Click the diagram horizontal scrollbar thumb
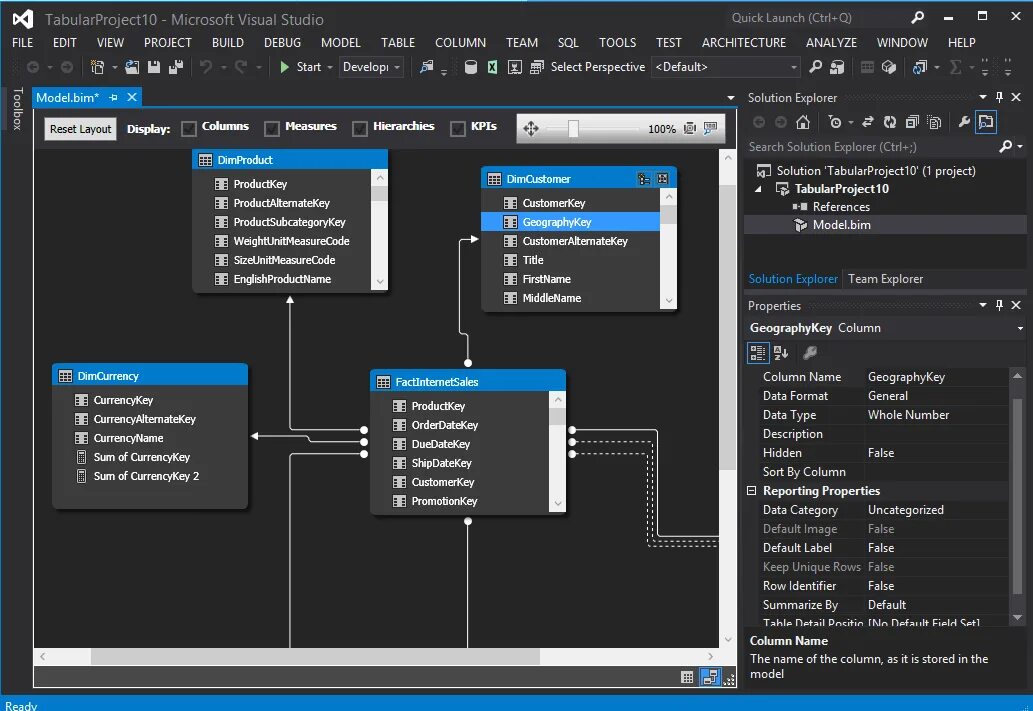The width and height of the screenshot is (1033, 711). coord(315,656)
